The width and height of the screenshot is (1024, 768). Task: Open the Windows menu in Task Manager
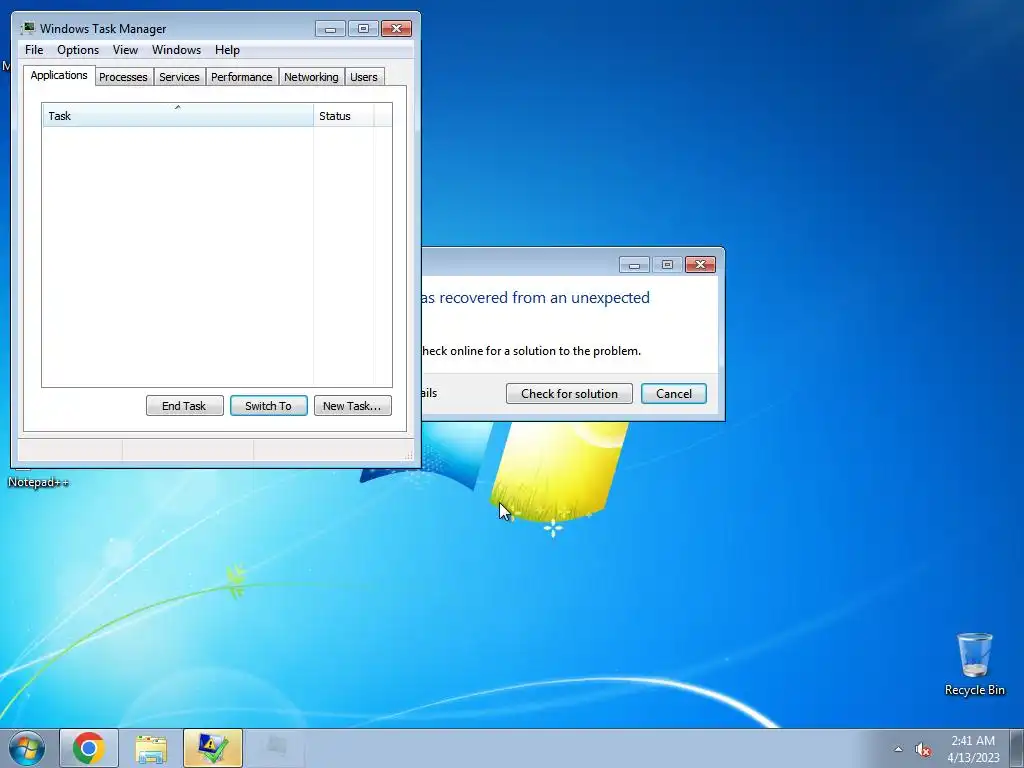point(176,50)
